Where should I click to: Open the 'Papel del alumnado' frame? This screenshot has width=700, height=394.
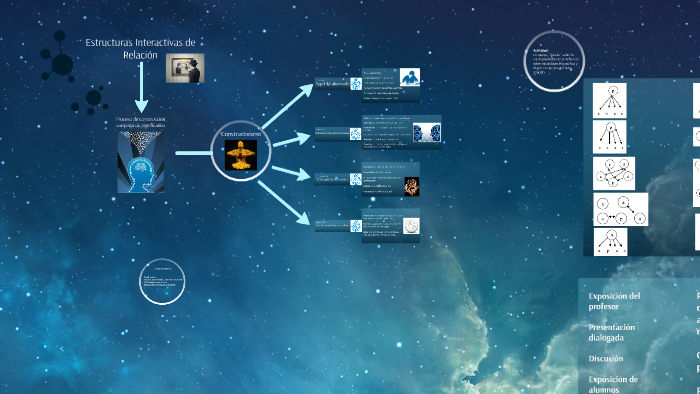click(332, 83)
